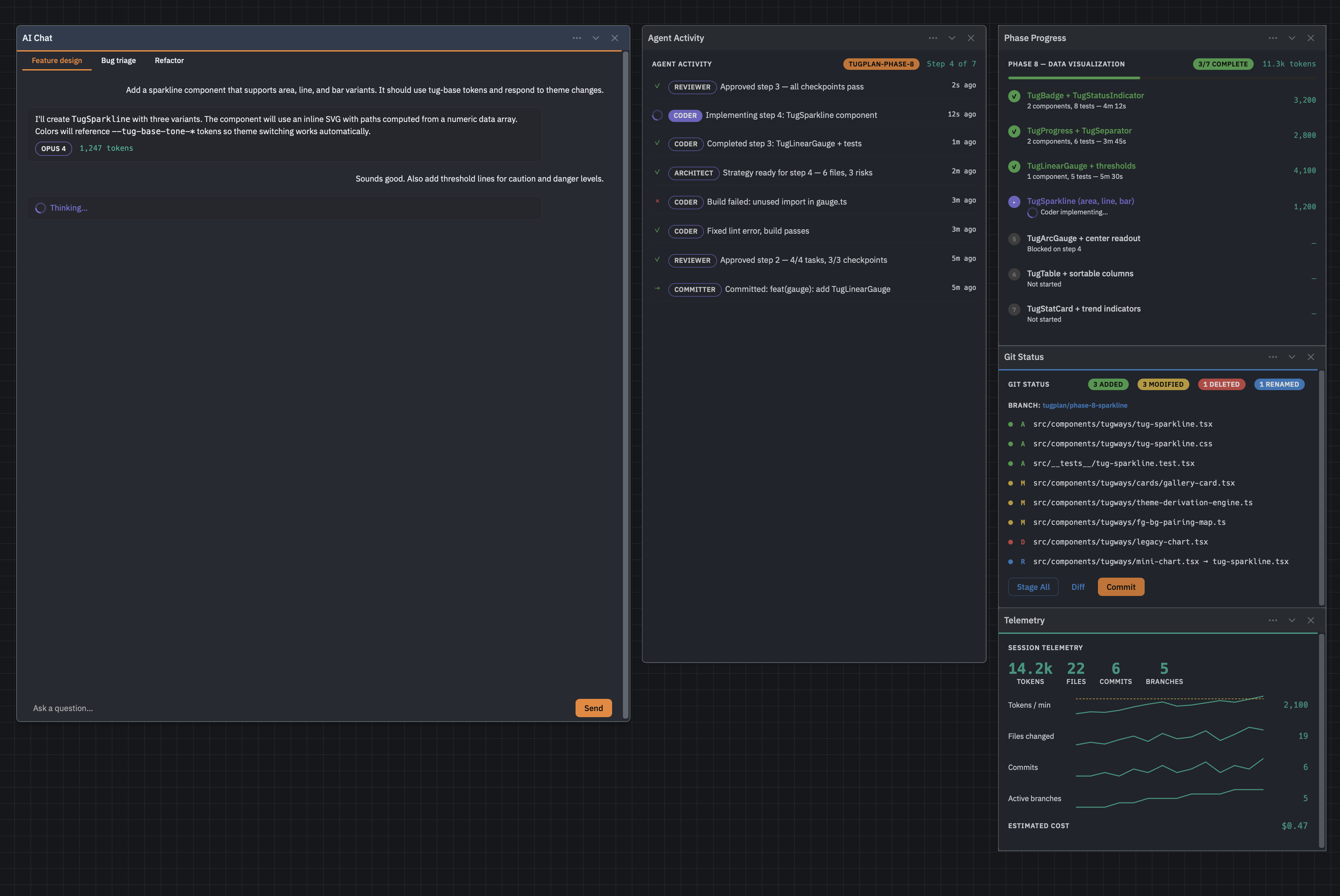Collapse the Git Status panel chevron
The image size is (1340, 896).
click(x=1291, y=357)
